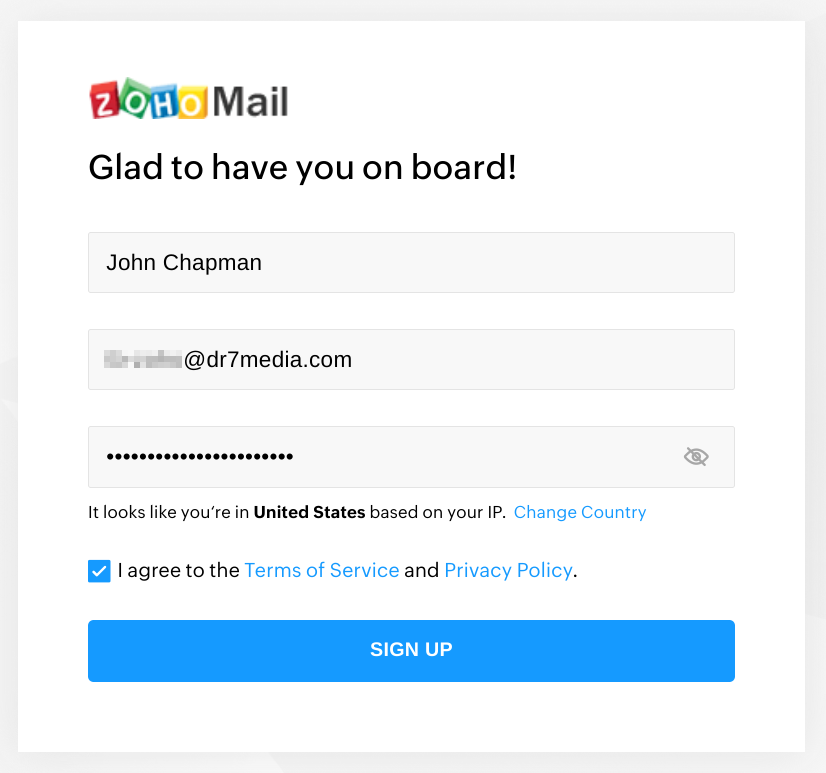
Task: Click the "Glad to have you on board!" heading
Action: click(302, 168)
